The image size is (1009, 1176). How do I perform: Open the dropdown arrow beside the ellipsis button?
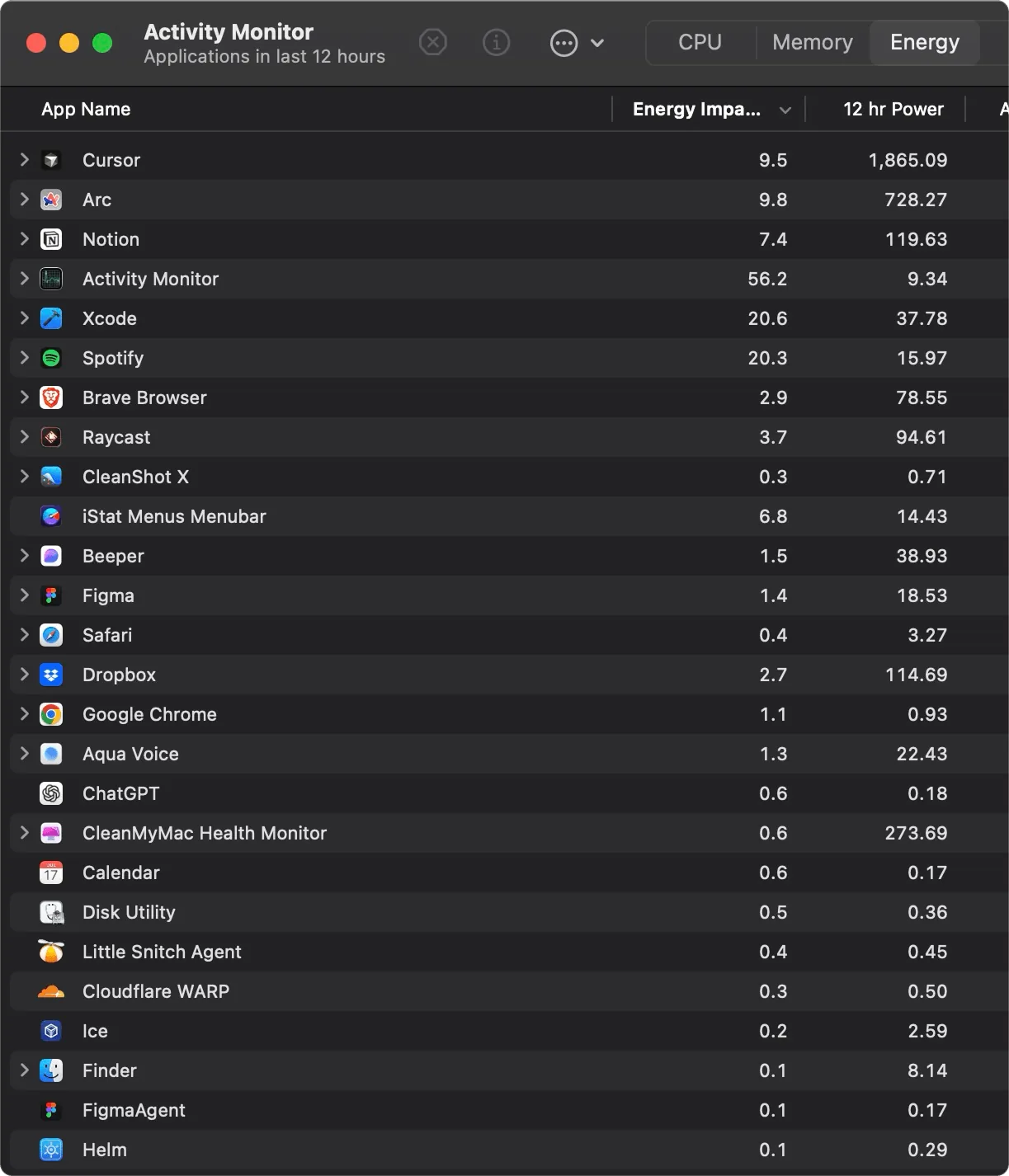(x=597, y=43)
